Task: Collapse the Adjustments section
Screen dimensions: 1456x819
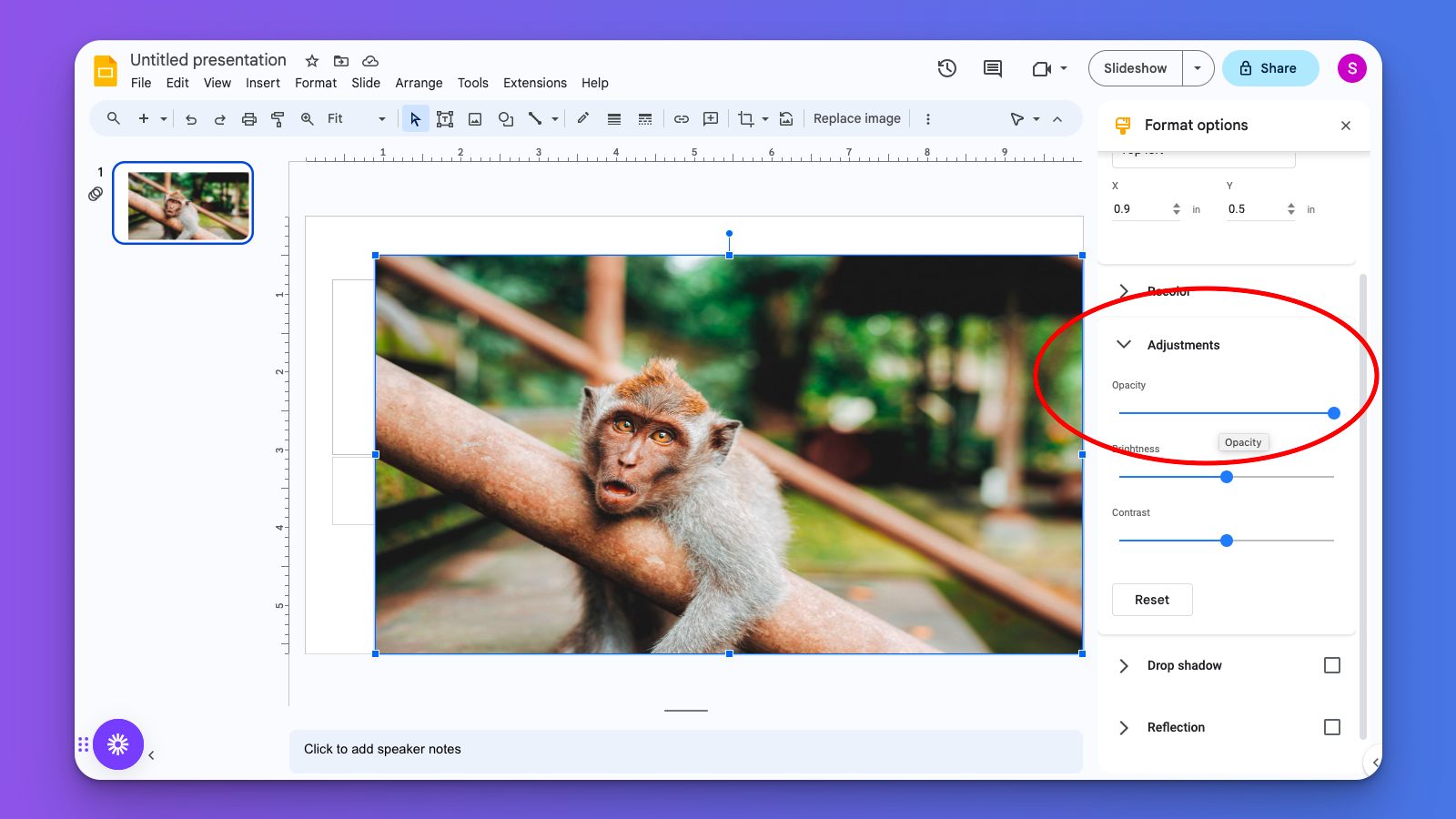Action: [1125, 345]
